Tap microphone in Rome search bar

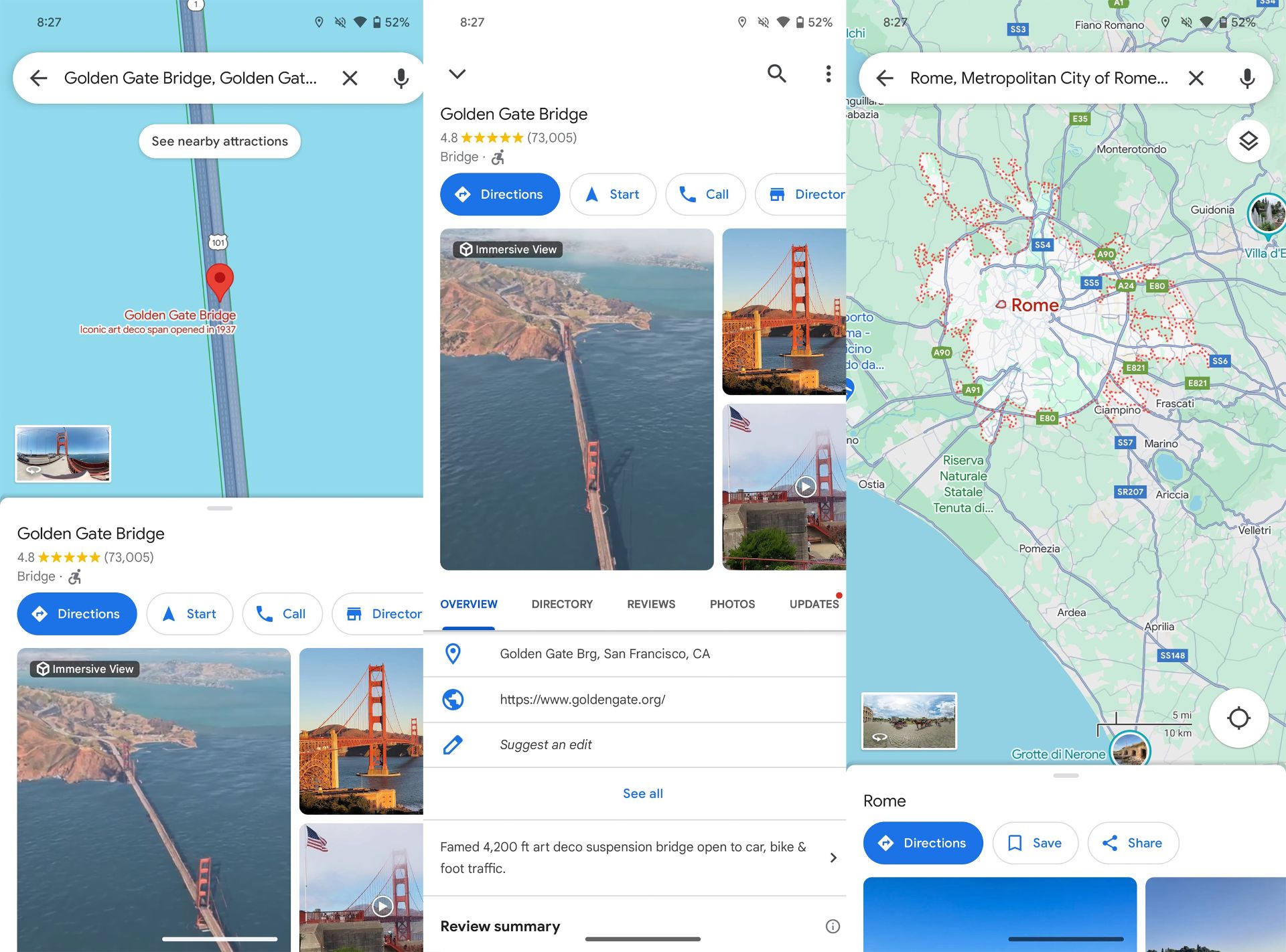click(1246, 78)
